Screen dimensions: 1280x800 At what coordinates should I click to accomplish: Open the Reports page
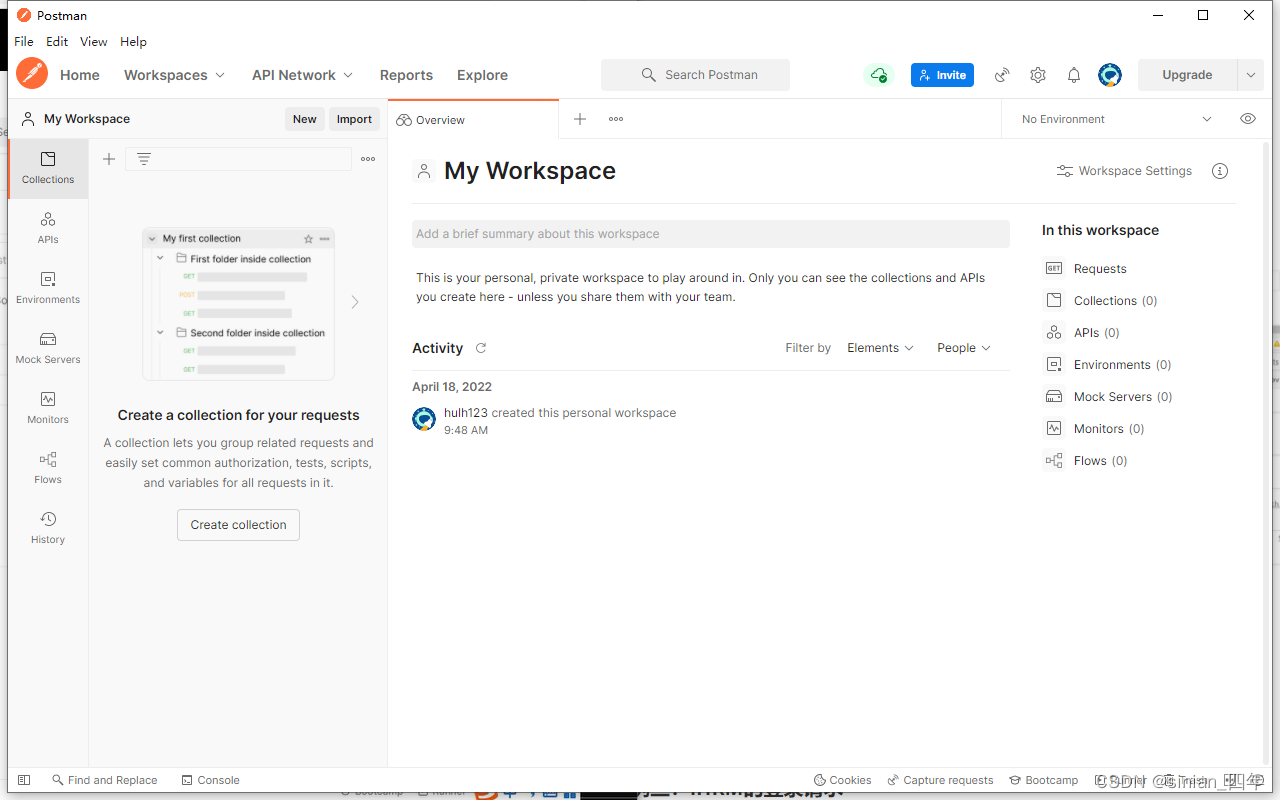(406, 75)
